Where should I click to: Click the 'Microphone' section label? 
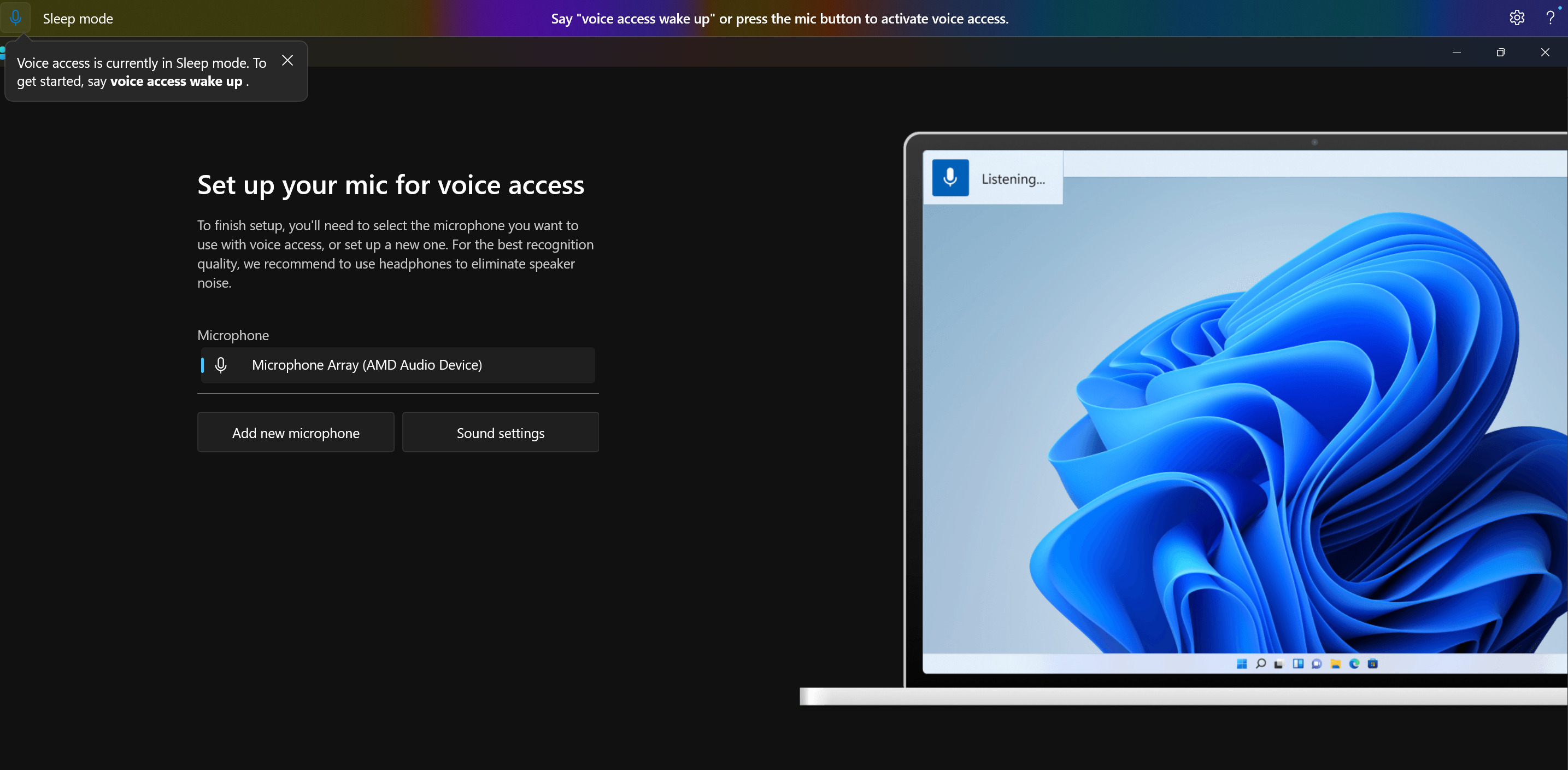click(x=233, y=335)
